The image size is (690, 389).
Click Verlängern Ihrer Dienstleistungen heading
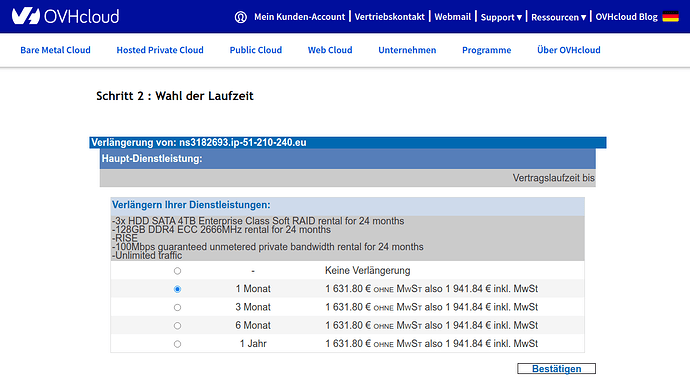191,205
